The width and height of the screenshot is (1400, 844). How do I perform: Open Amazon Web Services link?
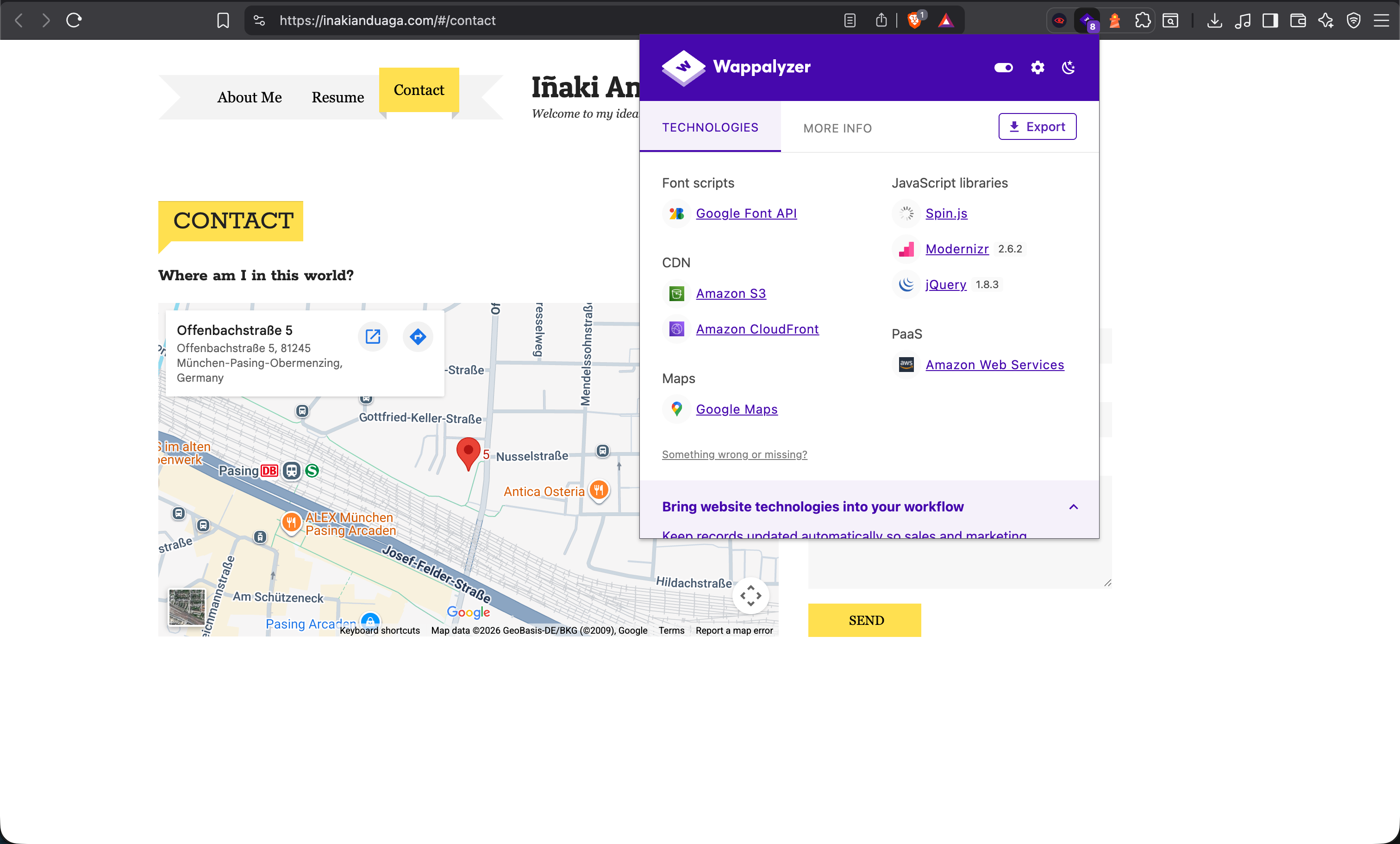pyautogui.click(x=995, y=365)
